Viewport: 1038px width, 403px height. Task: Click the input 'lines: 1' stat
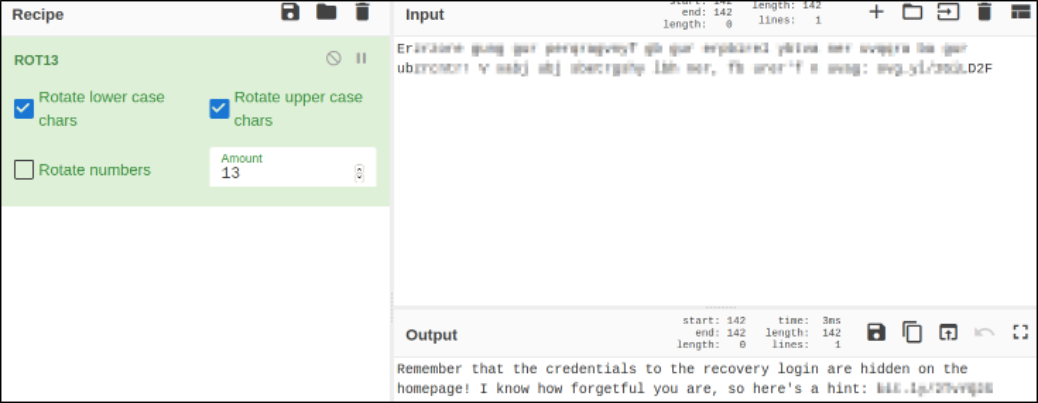tap(789, 21)
